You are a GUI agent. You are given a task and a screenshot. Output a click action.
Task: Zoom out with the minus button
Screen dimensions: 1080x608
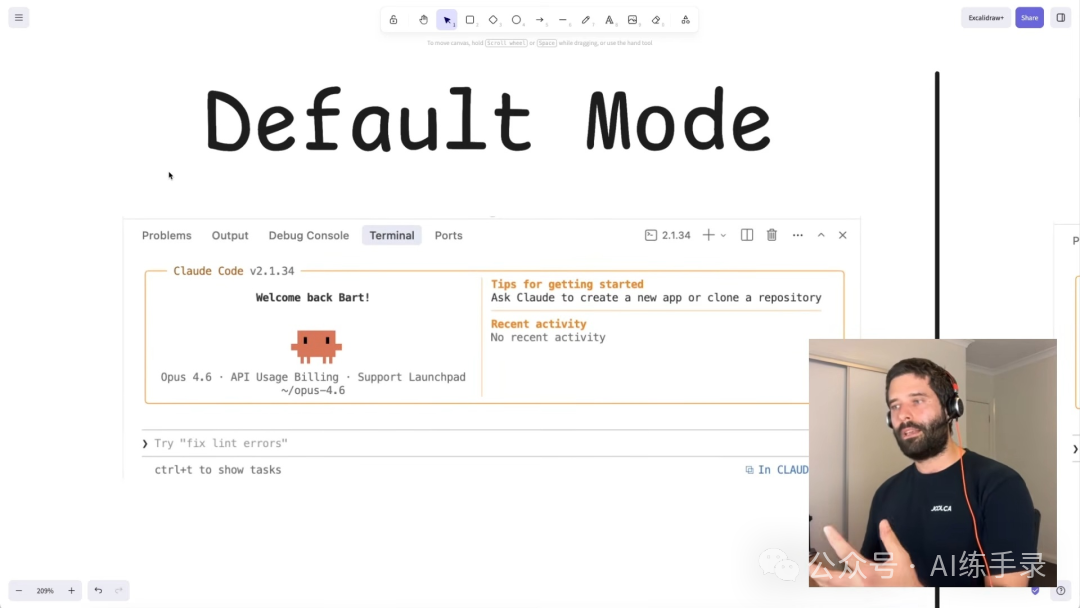coord(19,591)
